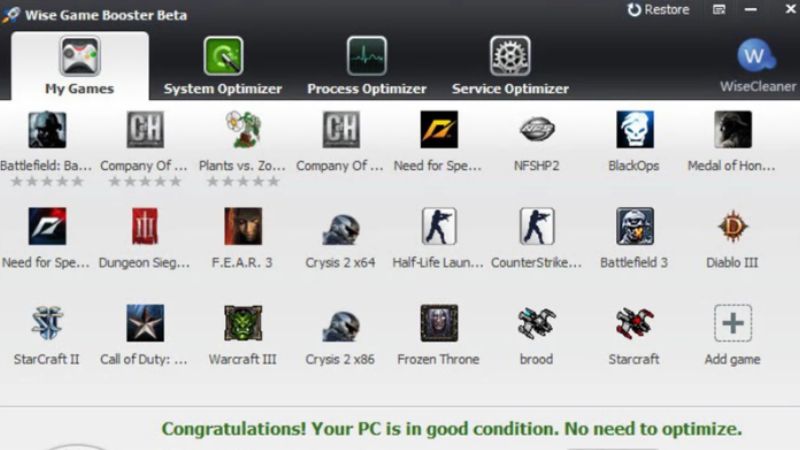Viewport: 800px width, 450px height.
Task: Launch the Medal of Hon... icon
Action: (733, 130)
